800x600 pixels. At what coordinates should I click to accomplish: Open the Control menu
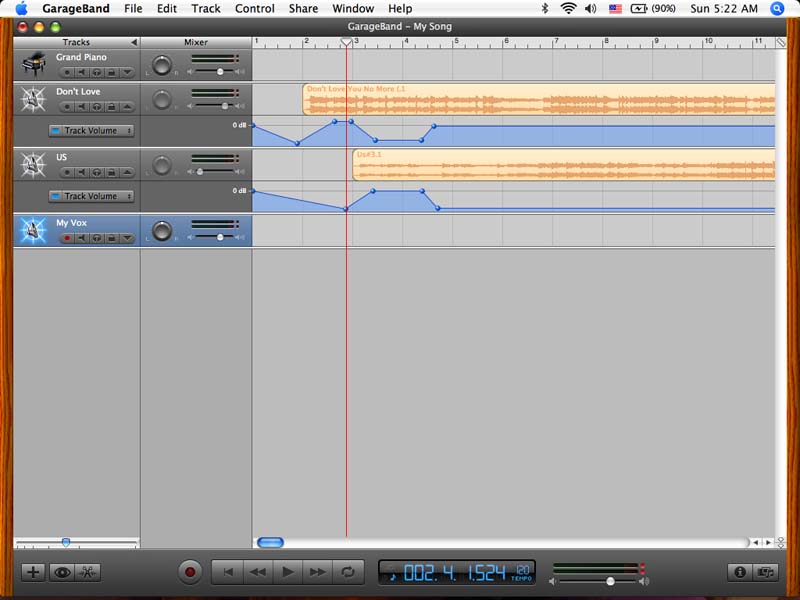[255, 9]
